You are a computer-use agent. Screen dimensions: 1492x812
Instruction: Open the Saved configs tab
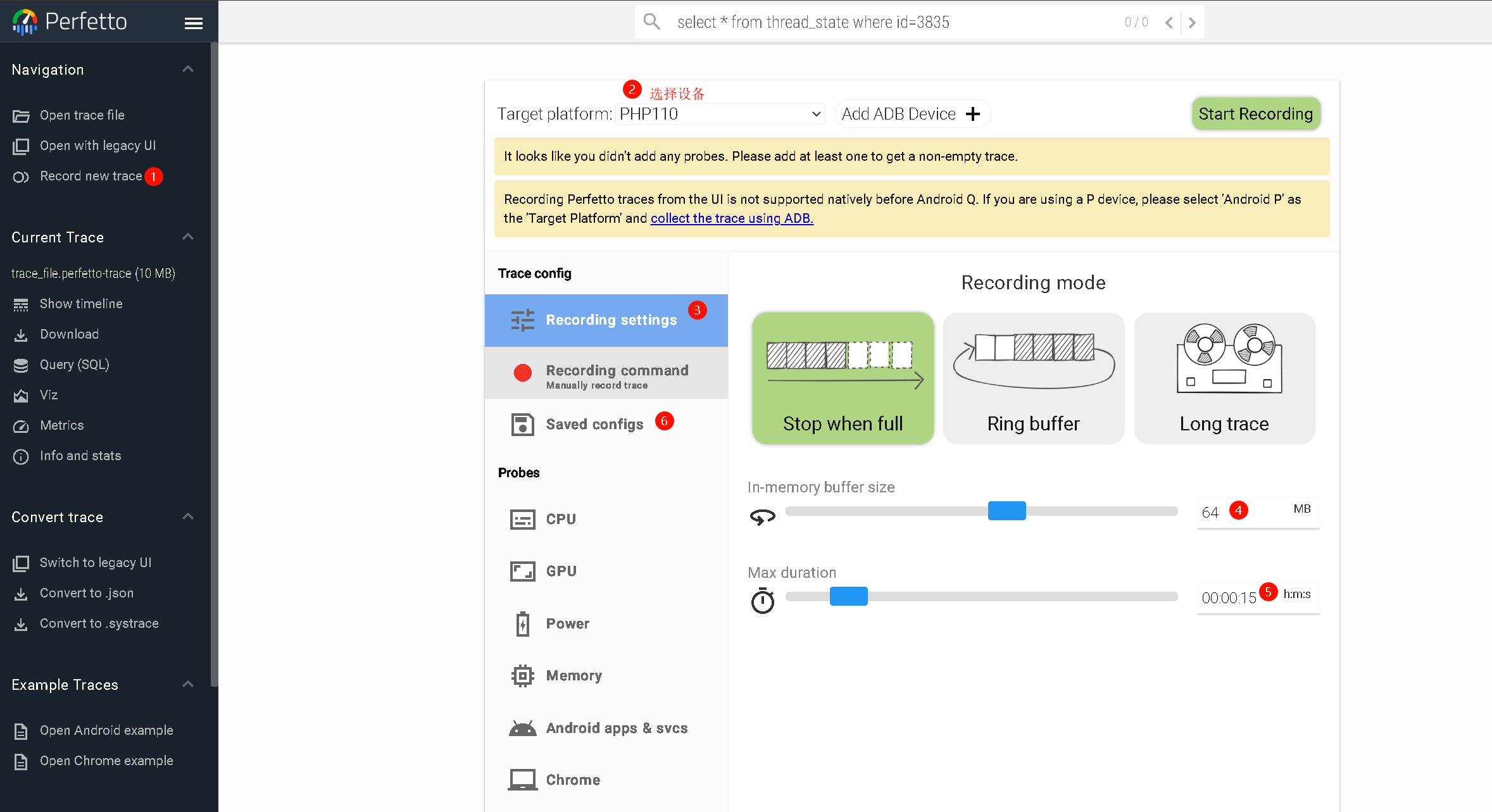(x=594, y=424)
